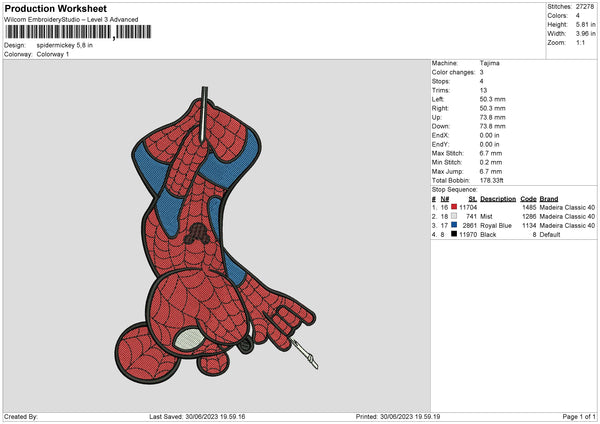The image size is (600, 424).
Task: Click the 'Created By:' footer label
Action: tap(21, 417)
